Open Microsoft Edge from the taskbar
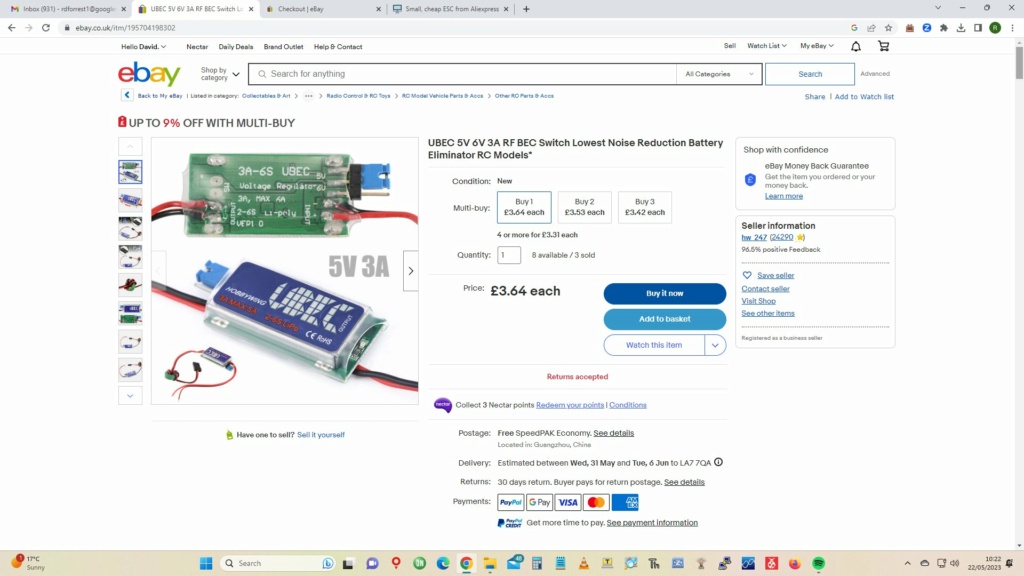Viewport: 1024px width, 576px height. pyautogui.click(x=443, y=563)
